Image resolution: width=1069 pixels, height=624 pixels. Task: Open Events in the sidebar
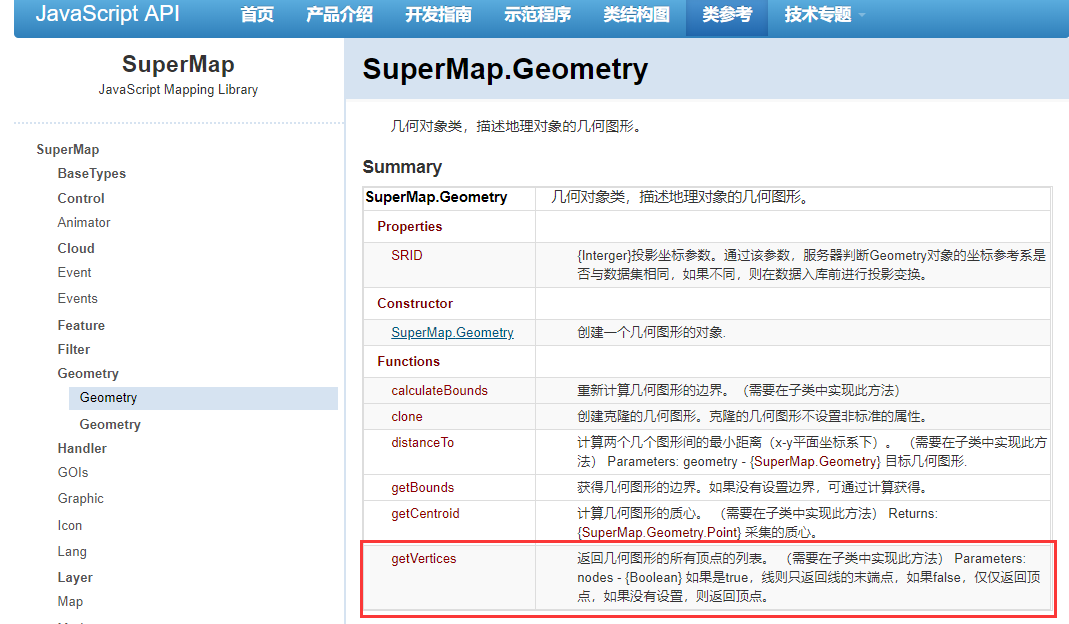(77, 299)
